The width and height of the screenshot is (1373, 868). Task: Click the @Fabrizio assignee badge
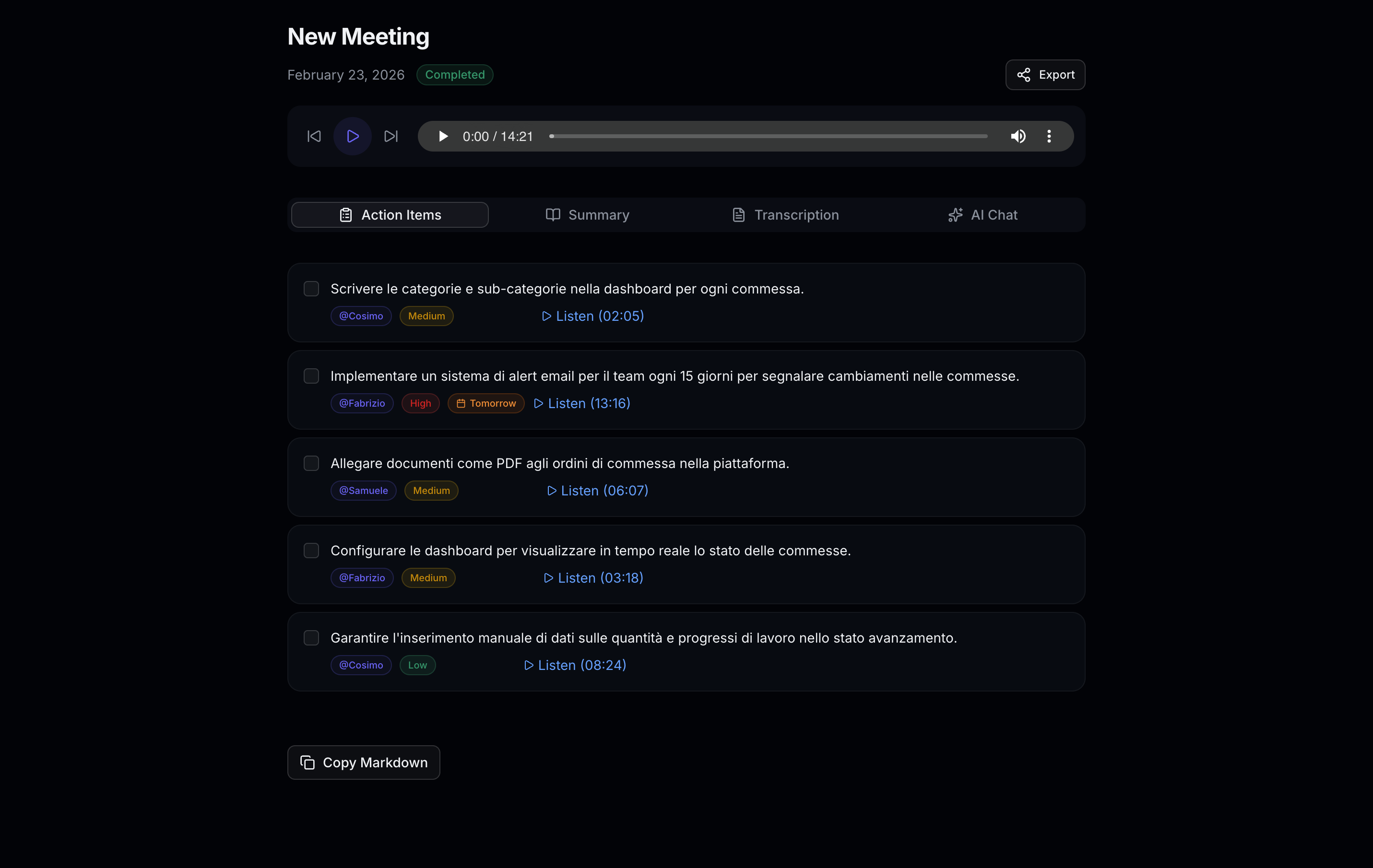(x=362, y=403)
